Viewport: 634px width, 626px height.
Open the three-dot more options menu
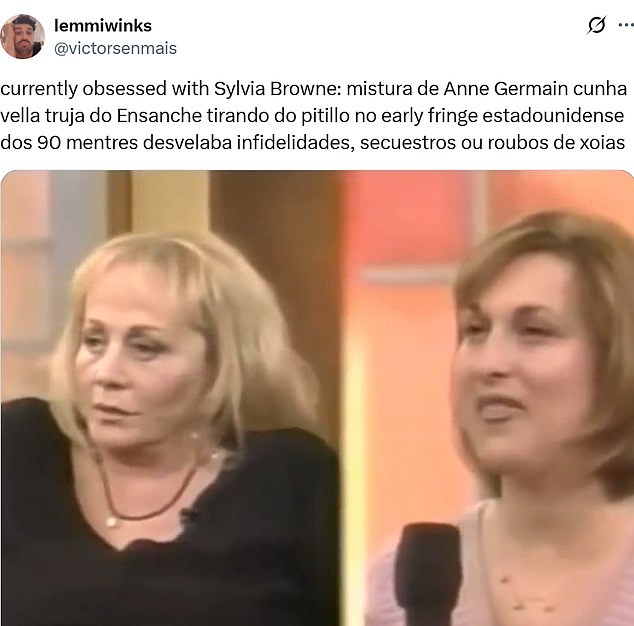click(x=626, y=25)
